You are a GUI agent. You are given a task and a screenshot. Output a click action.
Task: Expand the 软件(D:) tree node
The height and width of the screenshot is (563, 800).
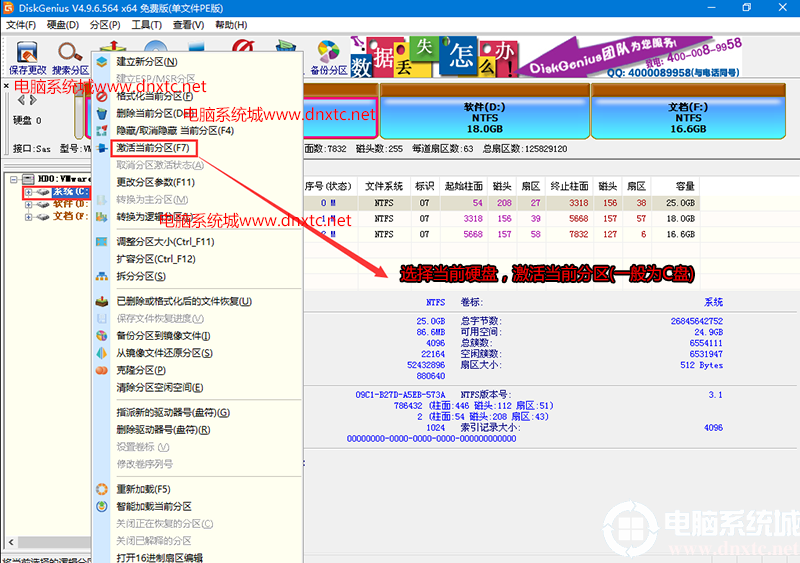point(29,204)
